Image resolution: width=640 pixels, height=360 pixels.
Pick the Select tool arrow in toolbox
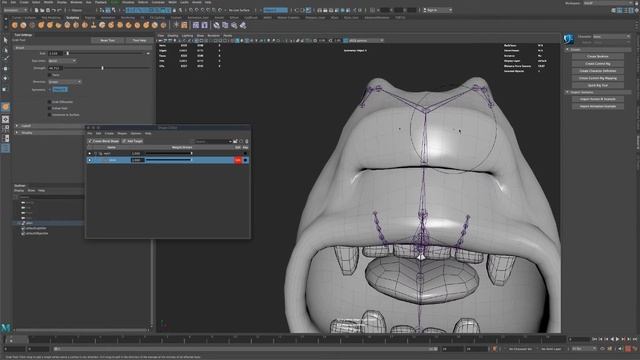(5, 40)
